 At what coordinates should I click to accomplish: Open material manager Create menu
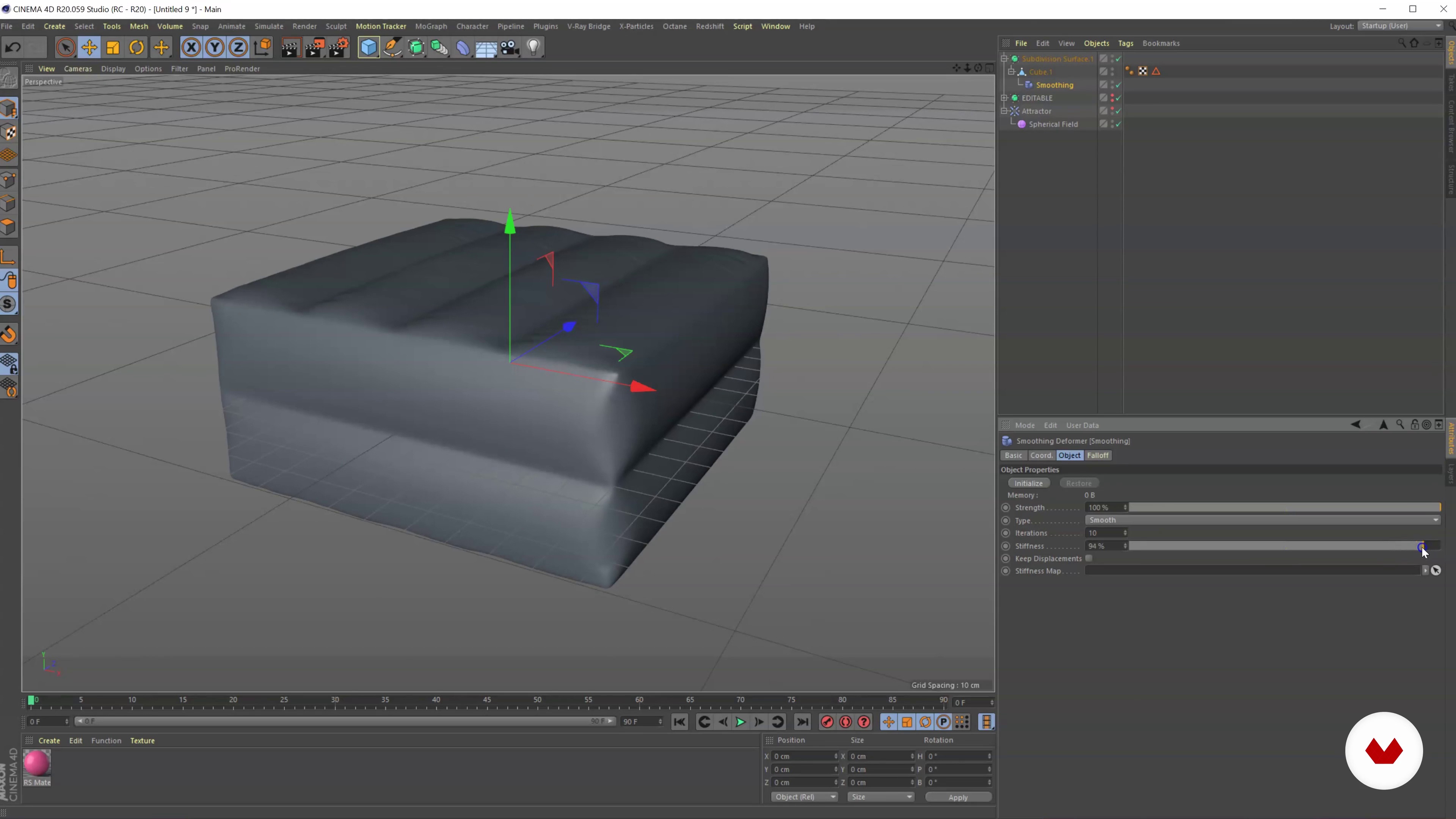[49, 741]
